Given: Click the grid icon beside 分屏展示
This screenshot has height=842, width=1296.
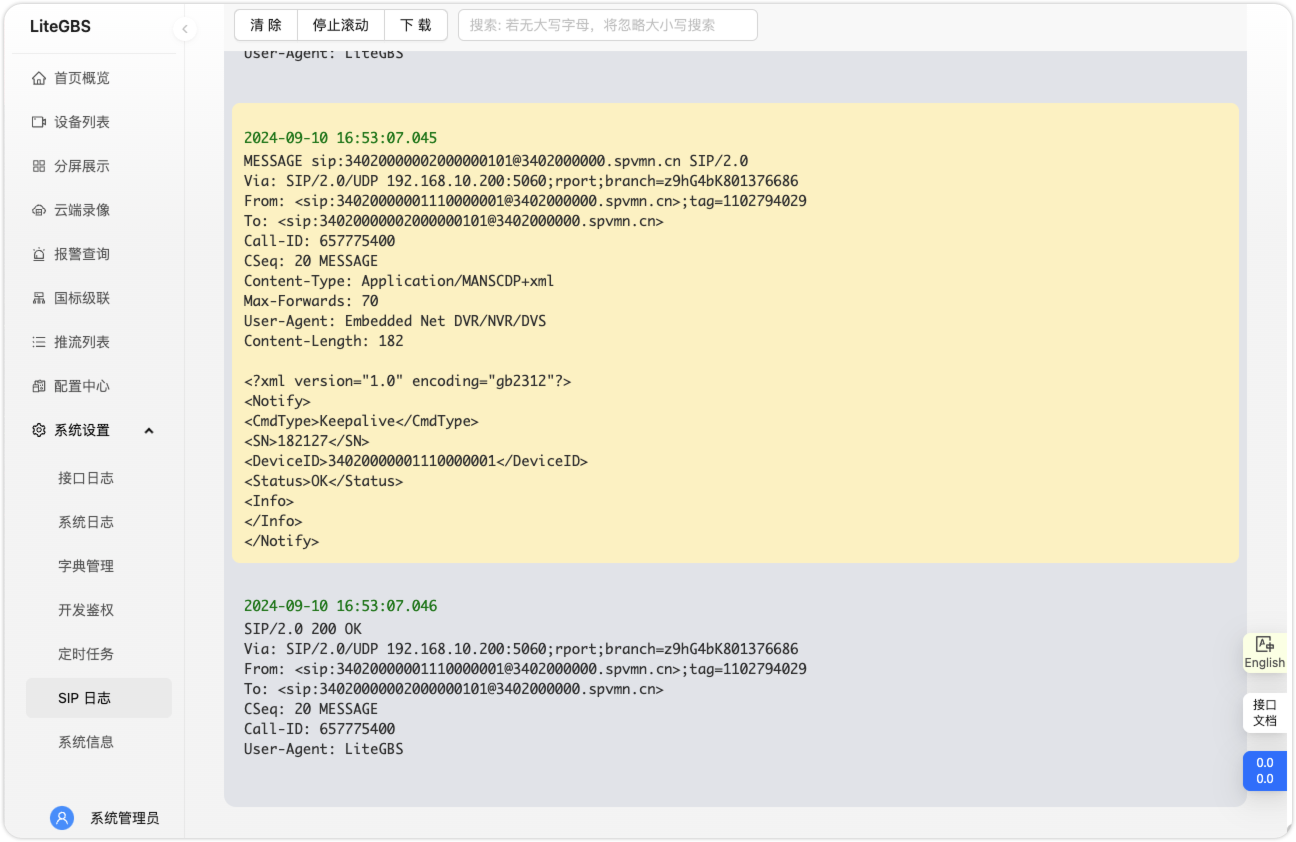Looking at the screenshot, I should [x=39, y=166].
